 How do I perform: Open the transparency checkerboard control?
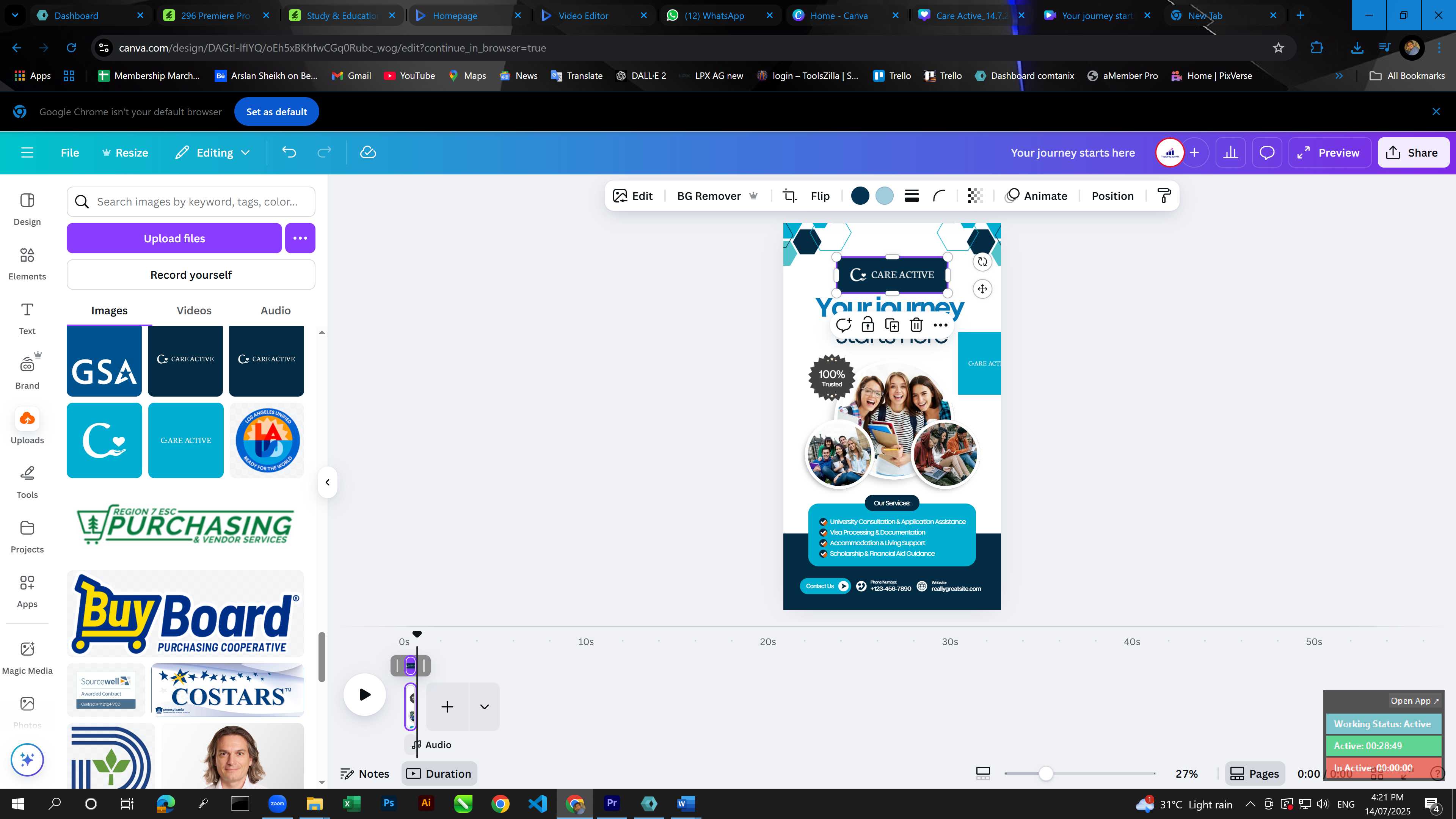coord(975,196)
